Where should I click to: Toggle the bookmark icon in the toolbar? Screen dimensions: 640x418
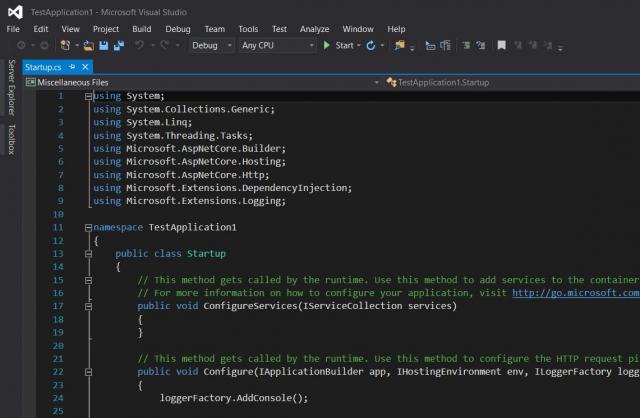(x=502, y=45)
